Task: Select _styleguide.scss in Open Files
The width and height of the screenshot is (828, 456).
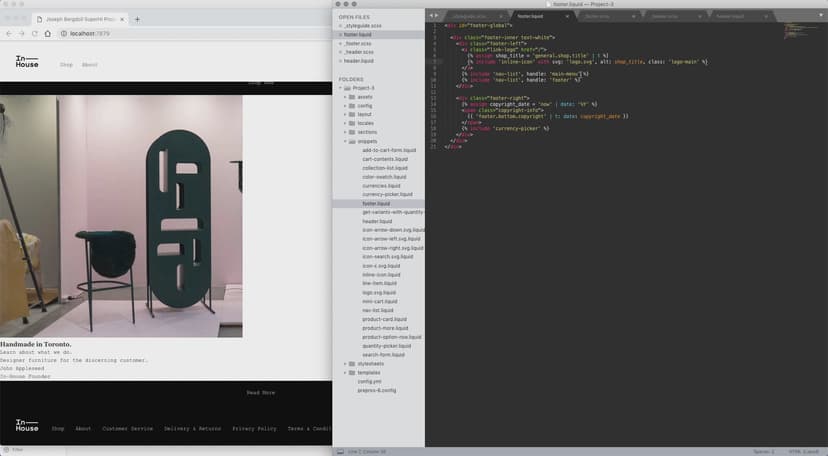Action: tap(364, 25)
